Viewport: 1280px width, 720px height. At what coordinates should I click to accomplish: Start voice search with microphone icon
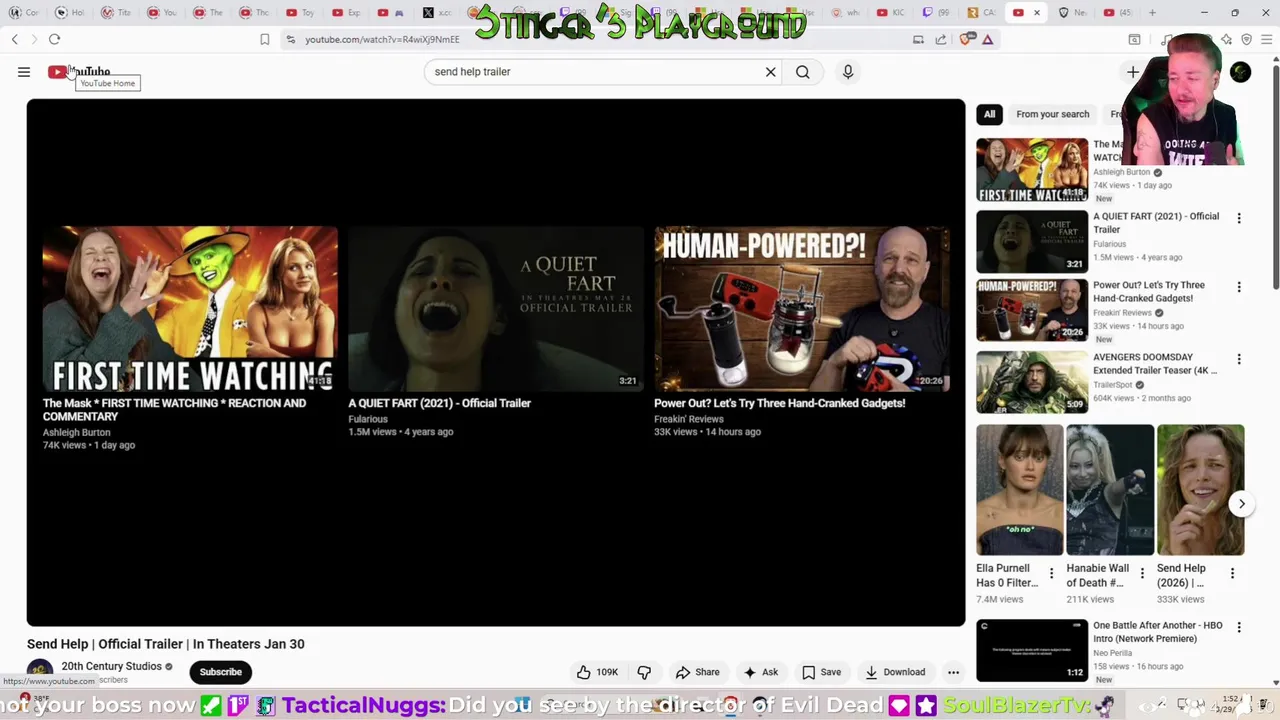coord(848,72)
